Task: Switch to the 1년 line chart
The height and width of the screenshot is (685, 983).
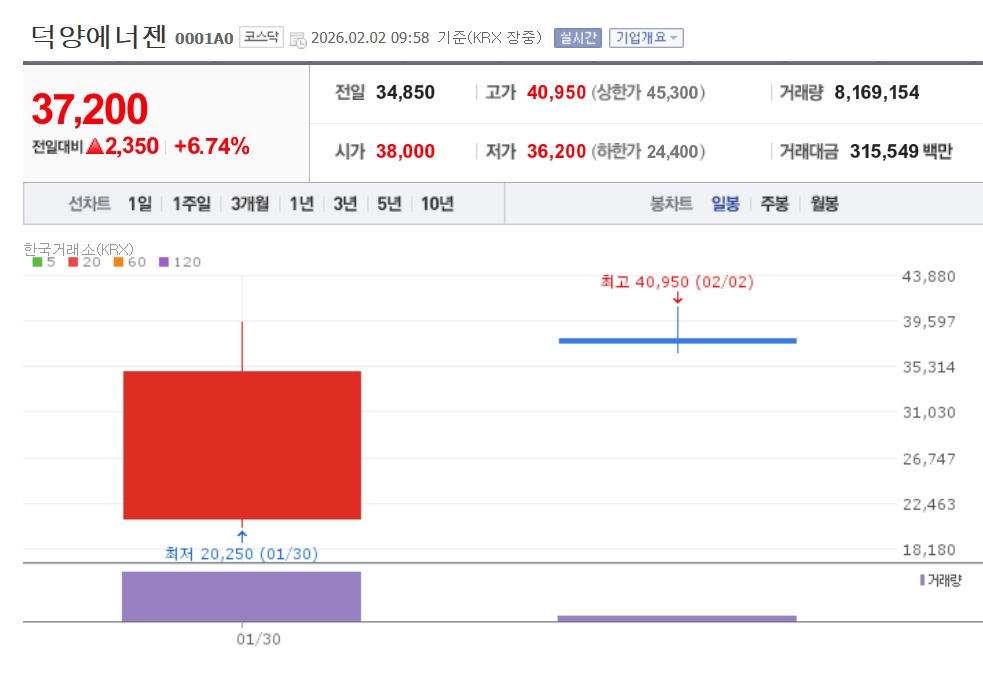Action: coord(302,204)
